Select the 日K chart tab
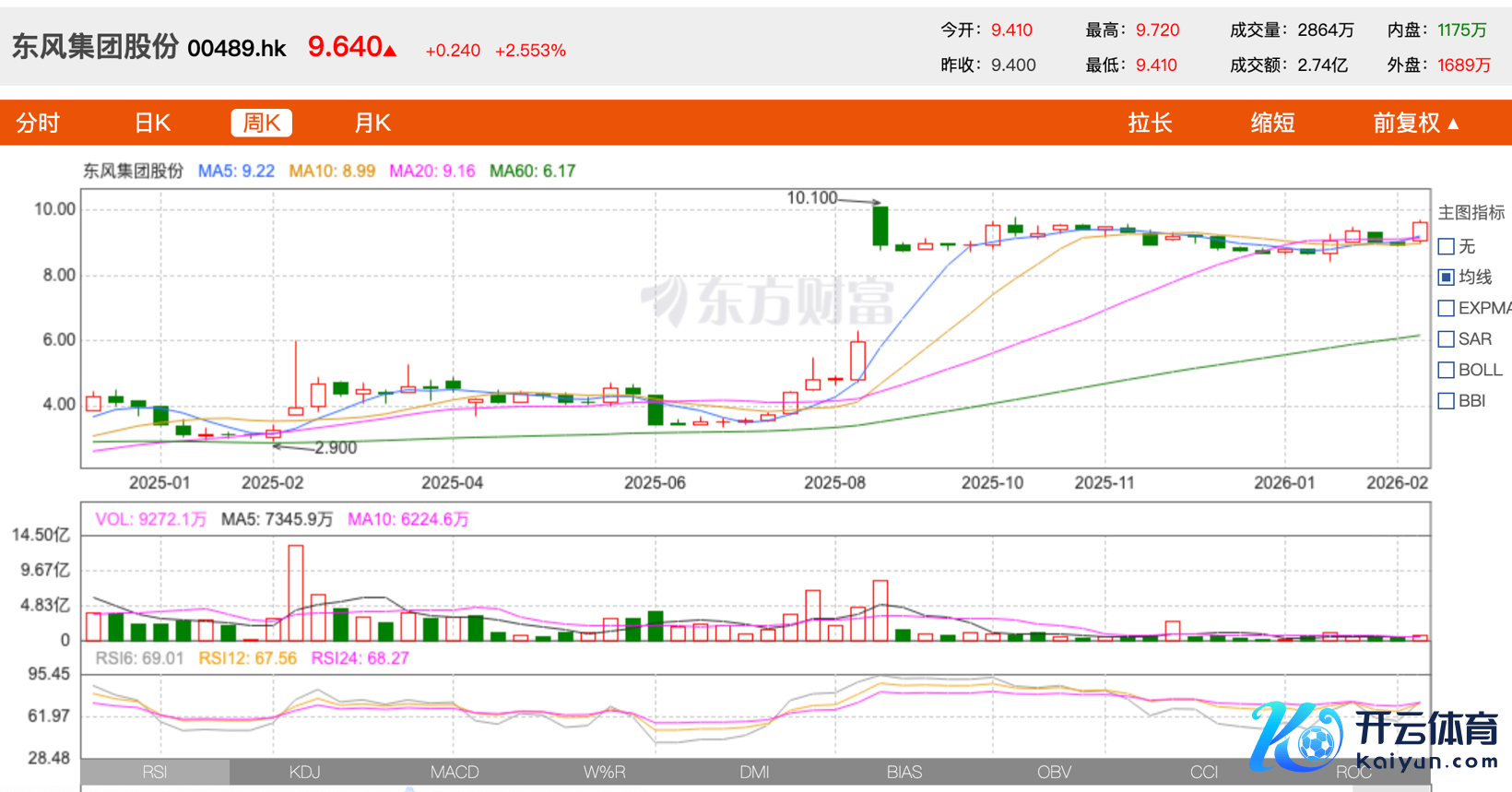Image resolution: width=1512 pixels, height=792 pixels. [x=152, y=123]
